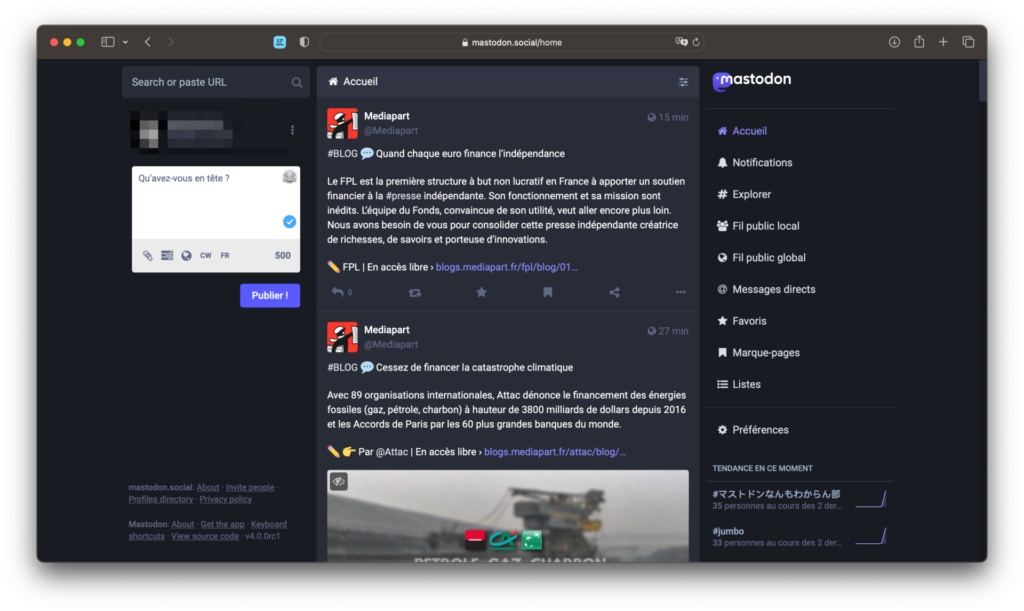Open the profile three-dot menu
This screenshot has height=611, width=1024.
[x=293, y=130]
